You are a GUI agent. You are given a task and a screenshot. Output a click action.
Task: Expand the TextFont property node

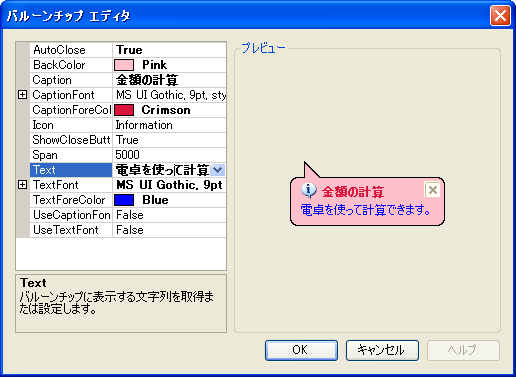click(22, 184)
